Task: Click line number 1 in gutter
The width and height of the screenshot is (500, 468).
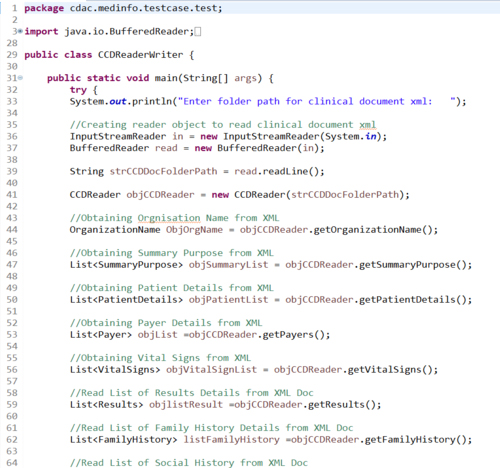Action: [x=14, y=8]
